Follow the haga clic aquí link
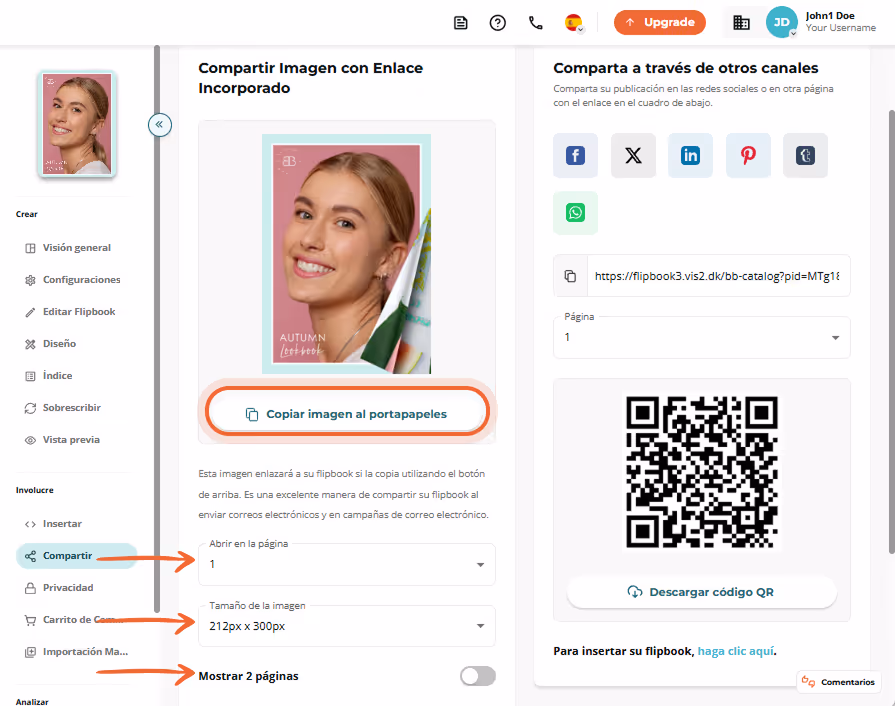The width and height of the screenshot is (895, 706). click(736, 651)
